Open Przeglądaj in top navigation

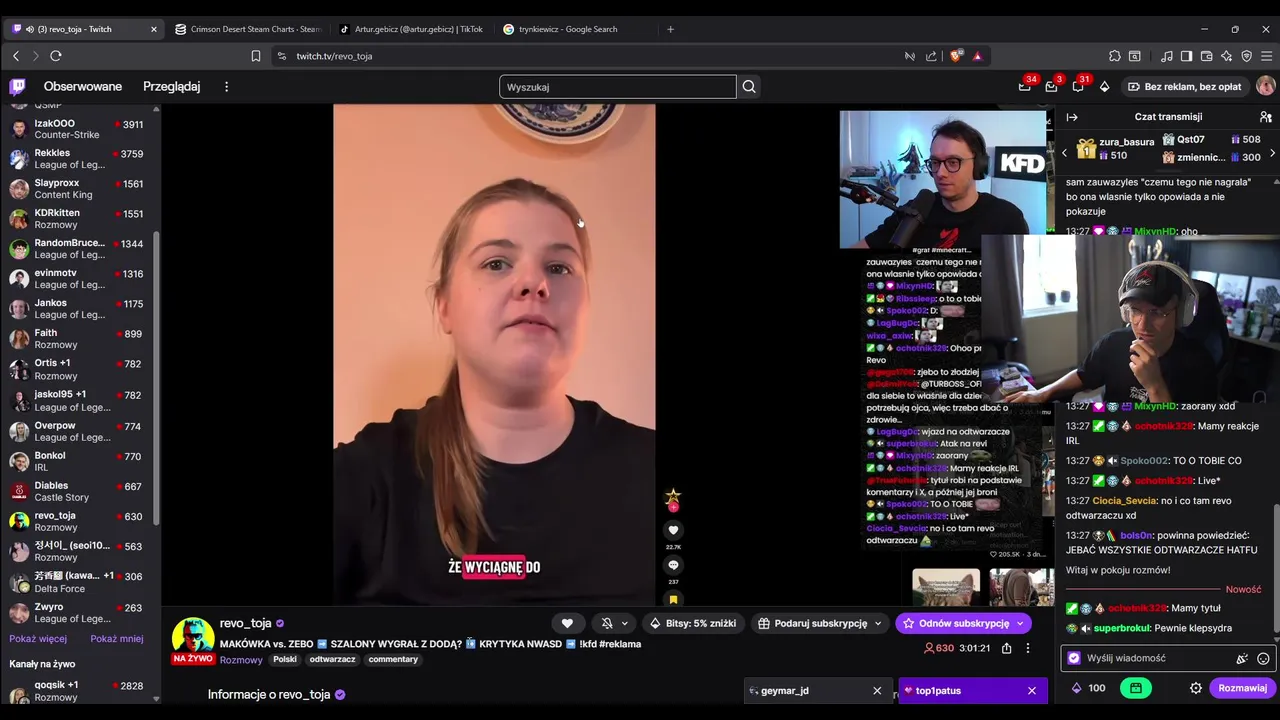click(172, 87)
